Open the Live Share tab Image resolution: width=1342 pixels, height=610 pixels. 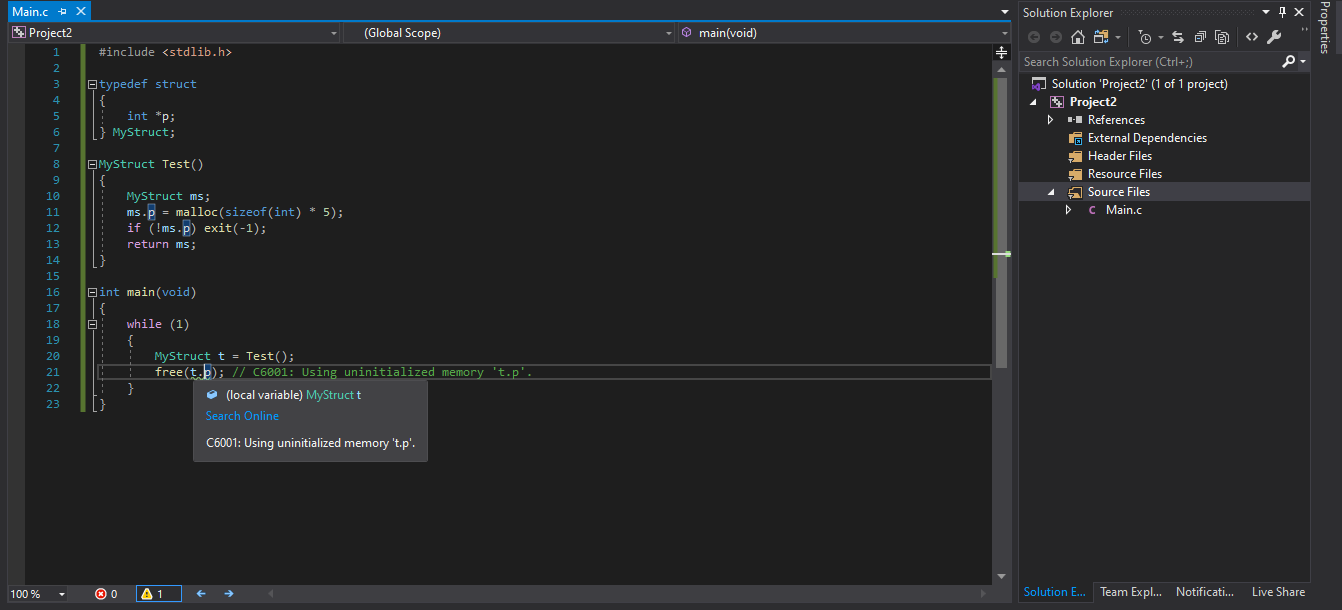click(x=1278, y=592)
